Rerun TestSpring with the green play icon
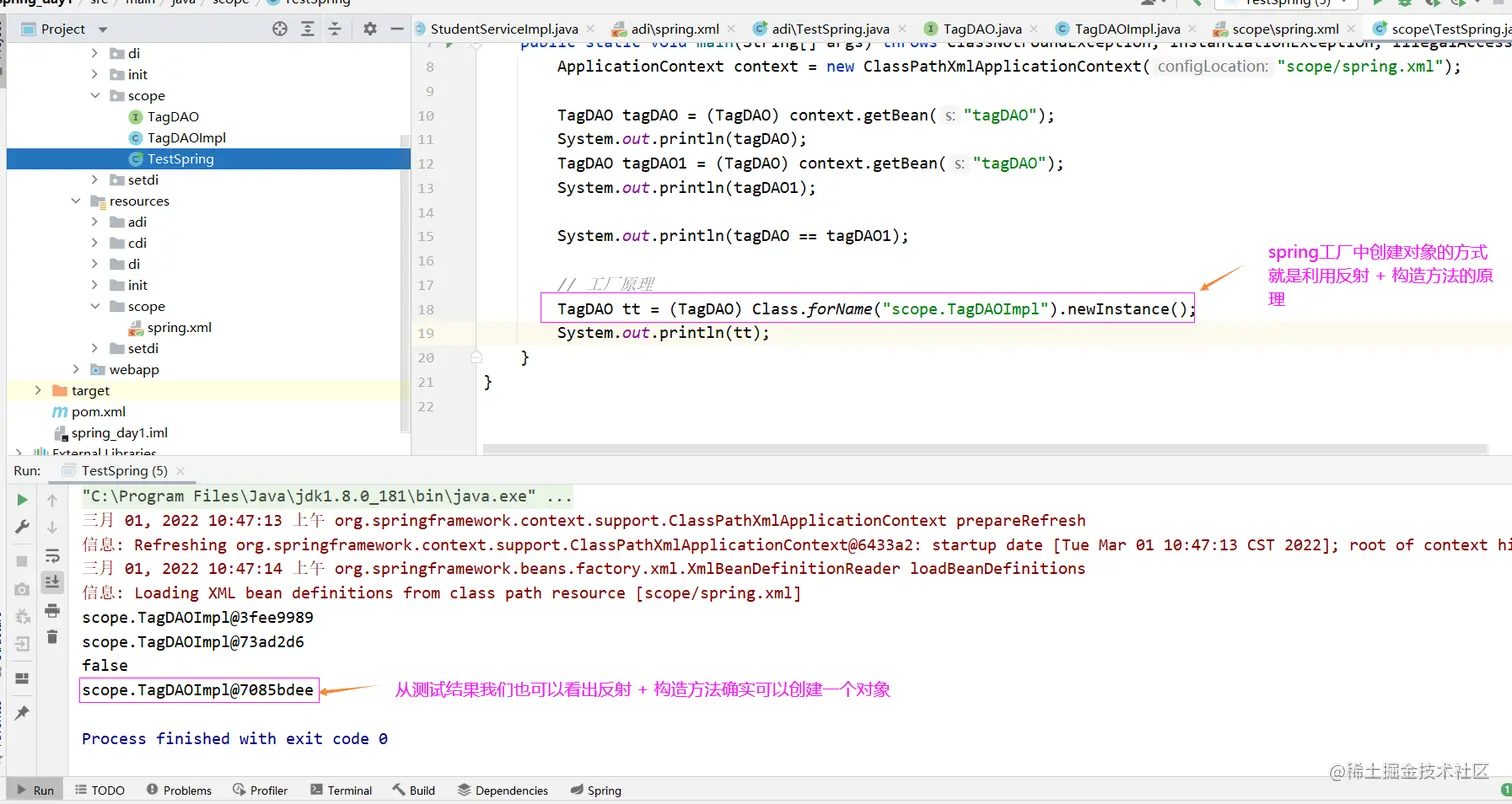Screen dimensions: 1512x804 [22, 499]
